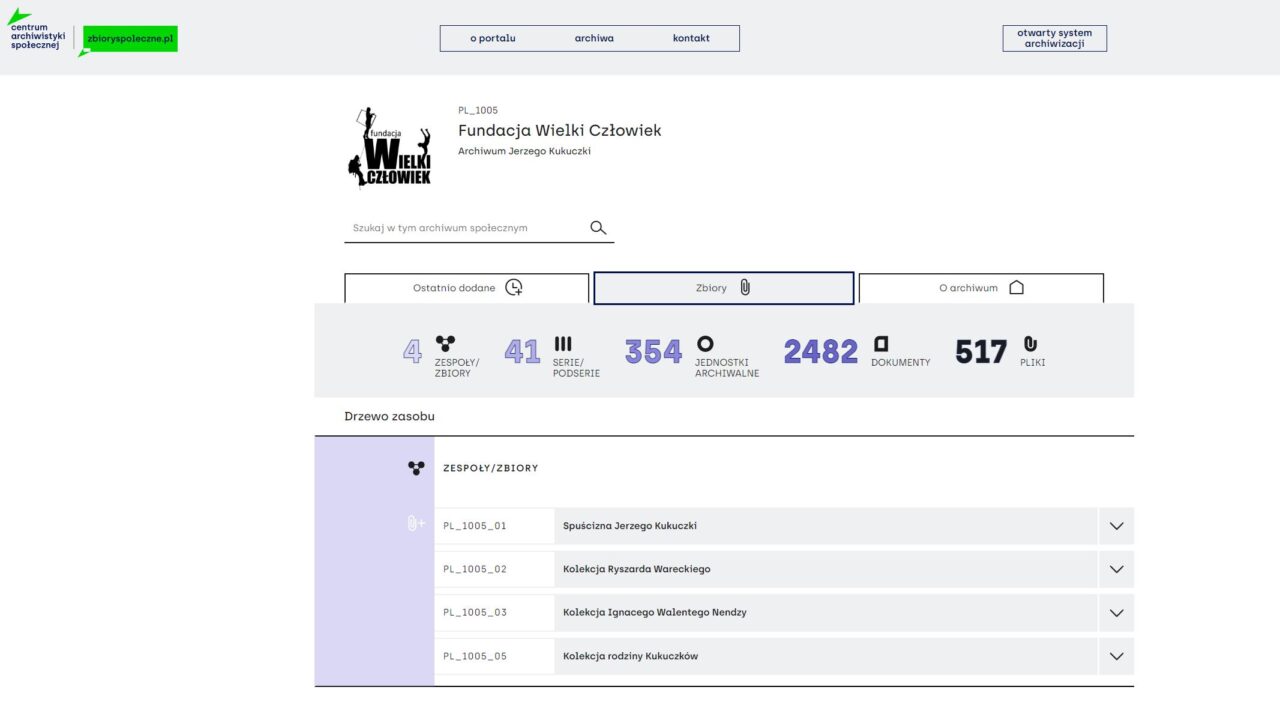Click the pliki paperclip icon
Viewport: 1280px width, 708px height.
click(x=1030, y=344)
